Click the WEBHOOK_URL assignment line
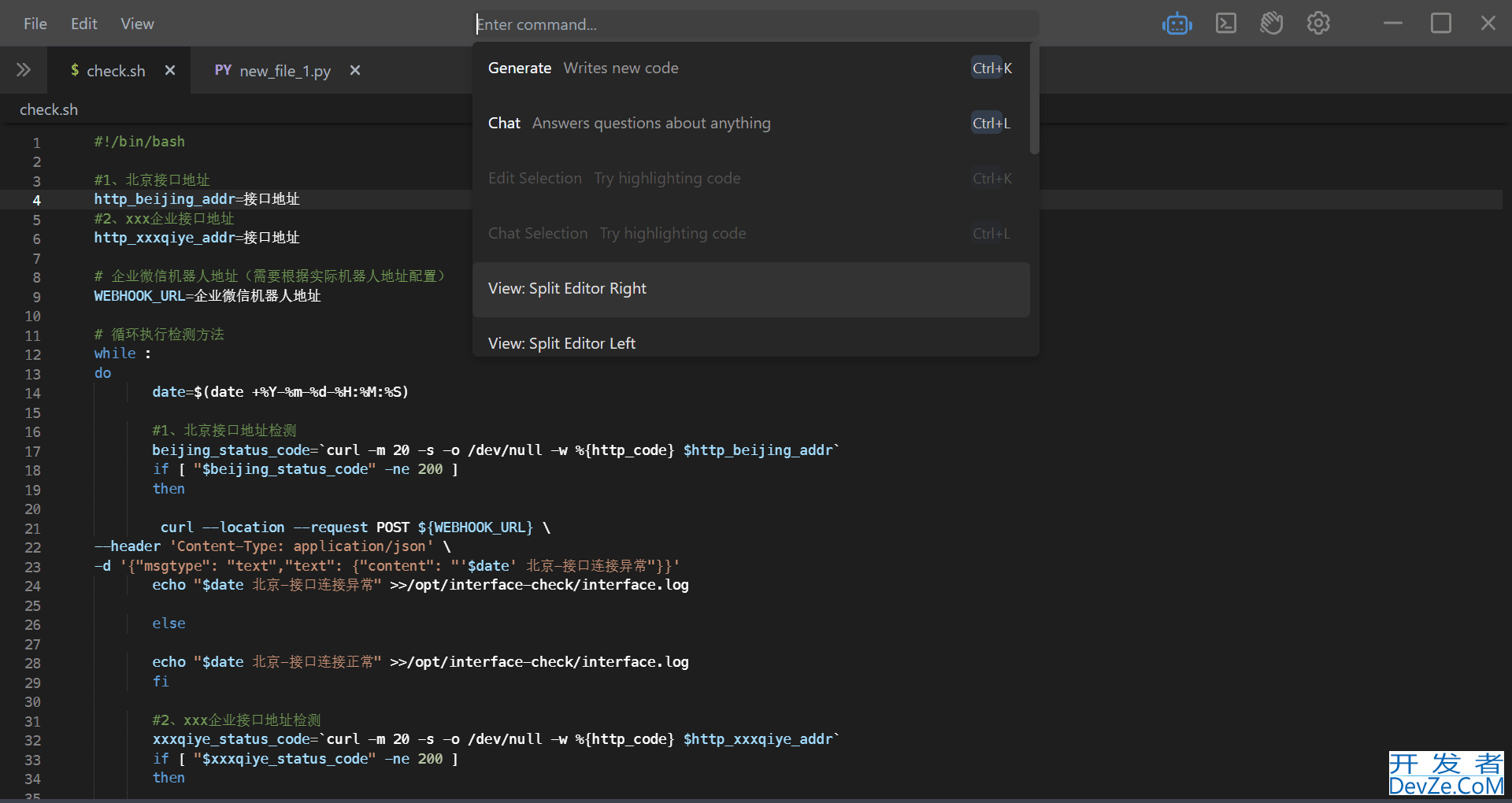The height and width of the screenshot is (803, 1512). pos(207,296)
